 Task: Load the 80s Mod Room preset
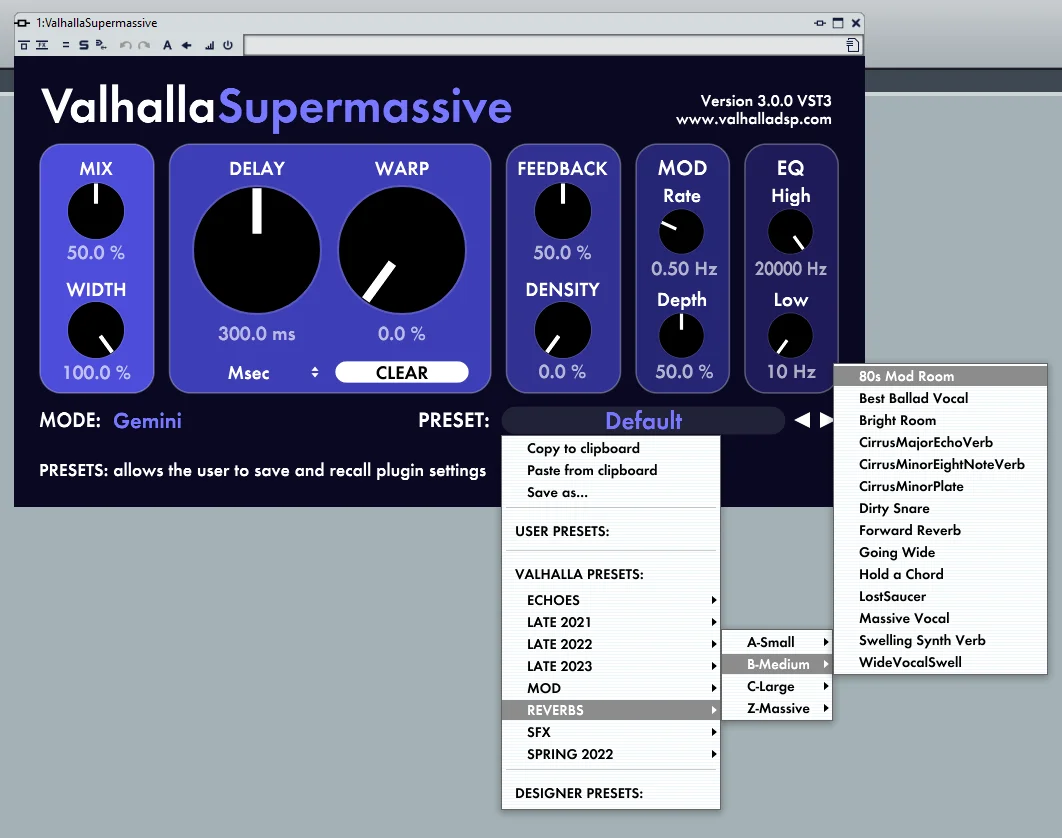coord(940,376)
